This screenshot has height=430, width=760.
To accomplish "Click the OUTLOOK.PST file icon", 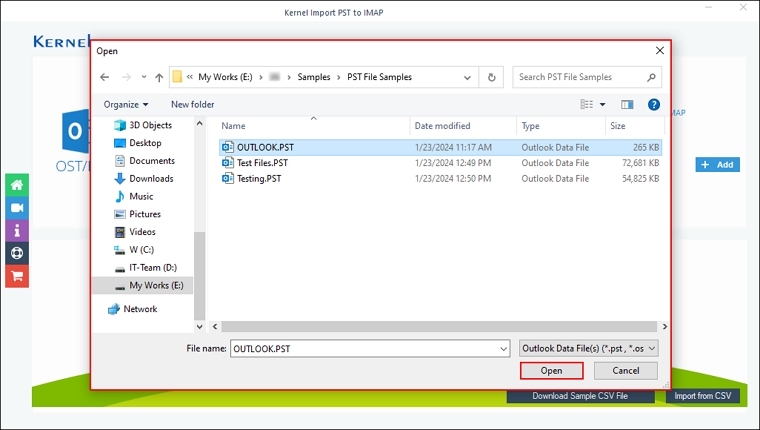I will (227, 147).
